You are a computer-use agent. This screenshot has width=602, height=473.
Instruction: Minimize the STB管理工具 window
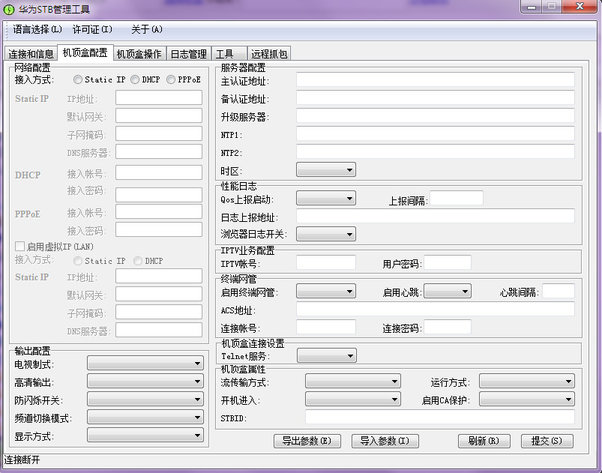pyautogui.click(x=532, y=7)
